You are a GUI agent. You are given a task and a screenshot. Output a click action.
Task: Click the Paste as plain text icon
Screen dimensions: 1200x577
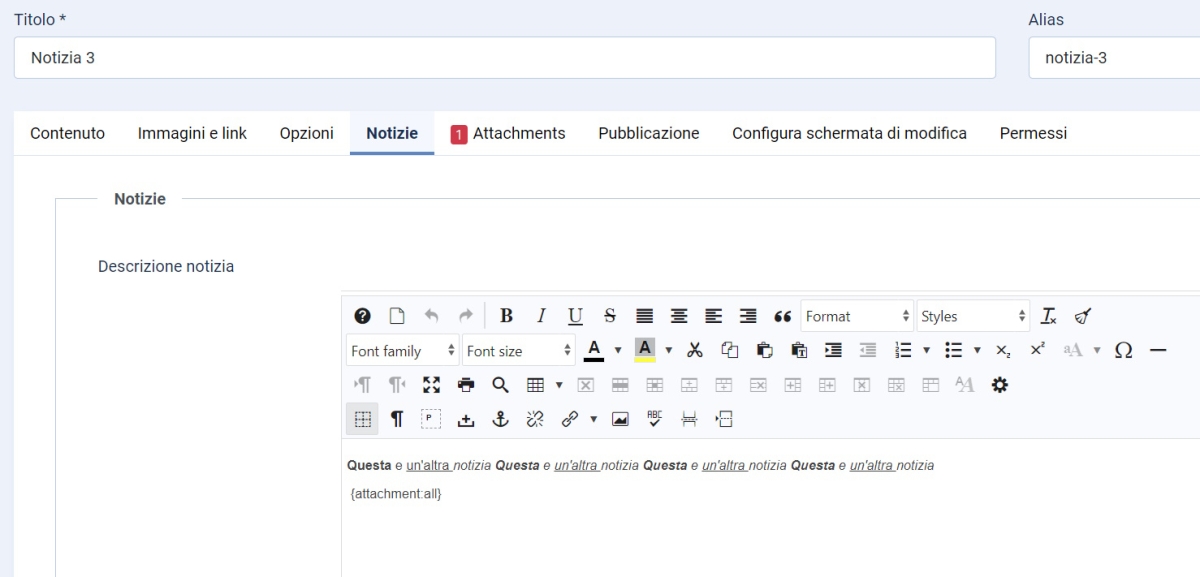(x=799, y=350)
